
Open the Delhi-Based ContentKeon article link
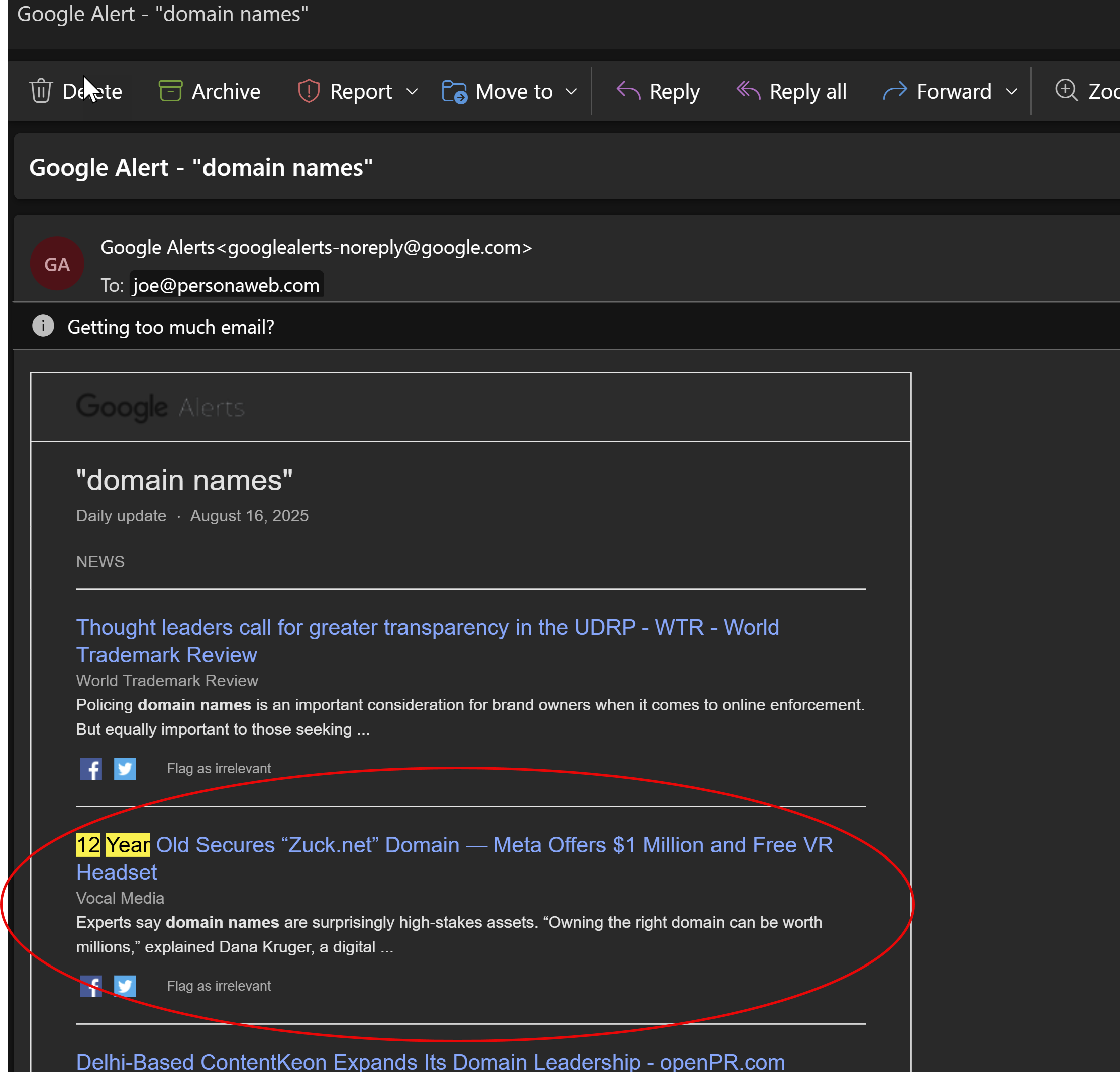tap(430, 1062)
